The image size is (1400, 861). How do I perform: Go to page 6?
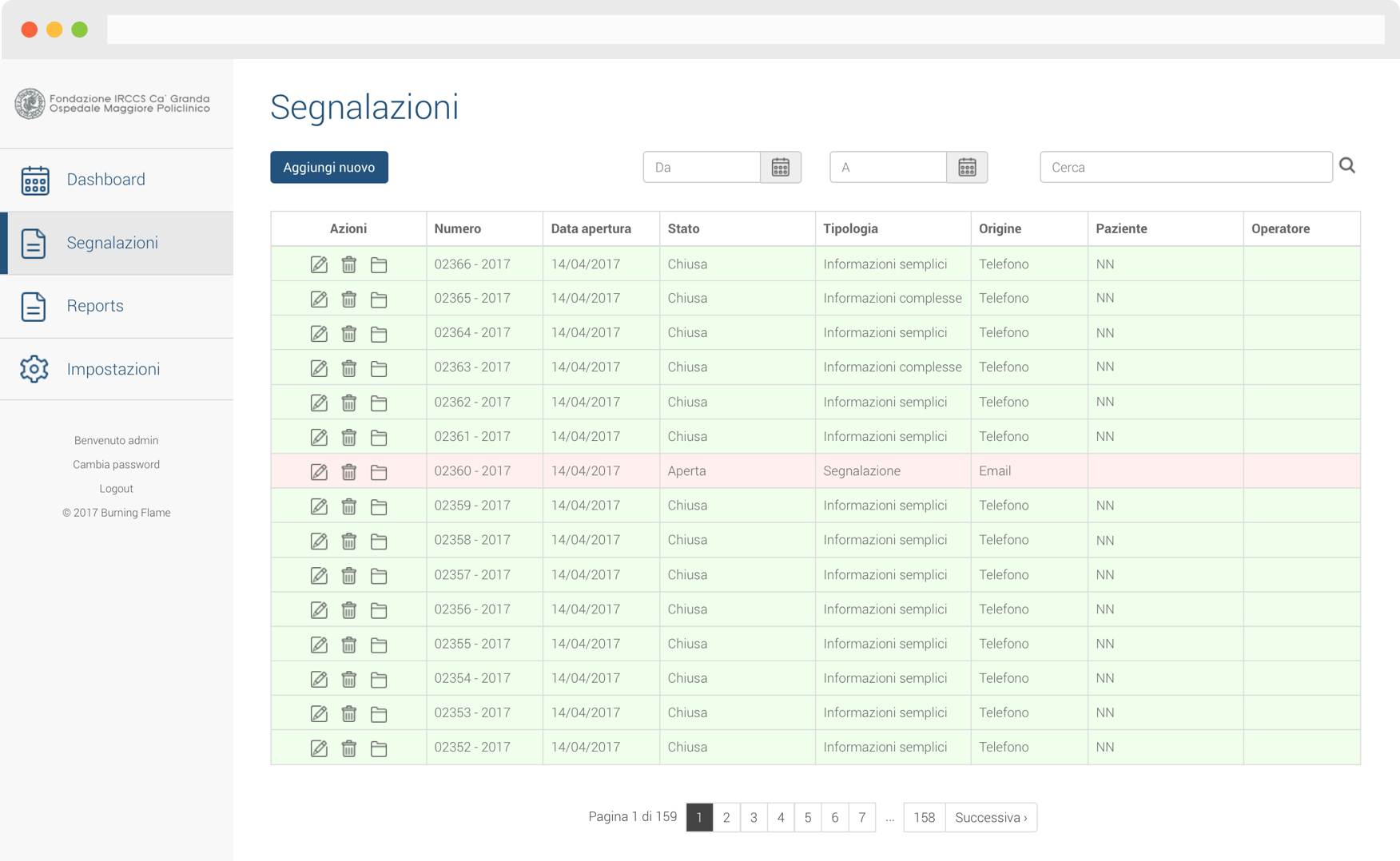tap(835, 817)
